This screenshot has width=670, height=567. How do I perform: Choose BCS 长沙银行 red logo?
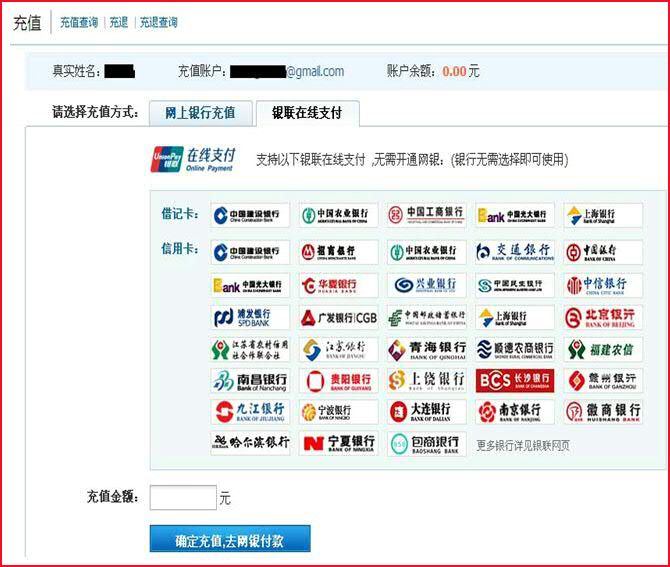pos(515,381)
